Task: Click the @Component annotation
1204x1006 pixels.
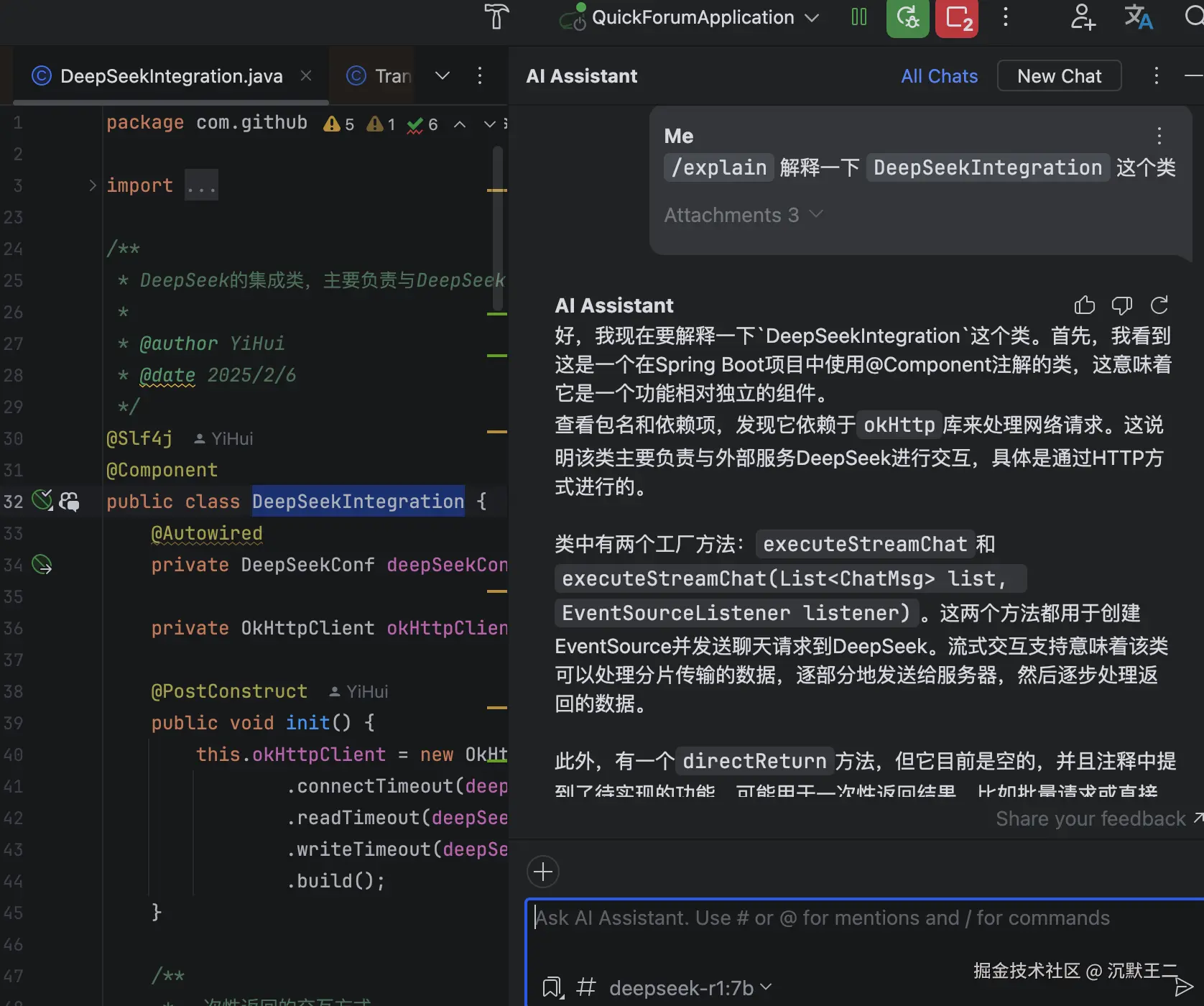Action: [162, 470]
